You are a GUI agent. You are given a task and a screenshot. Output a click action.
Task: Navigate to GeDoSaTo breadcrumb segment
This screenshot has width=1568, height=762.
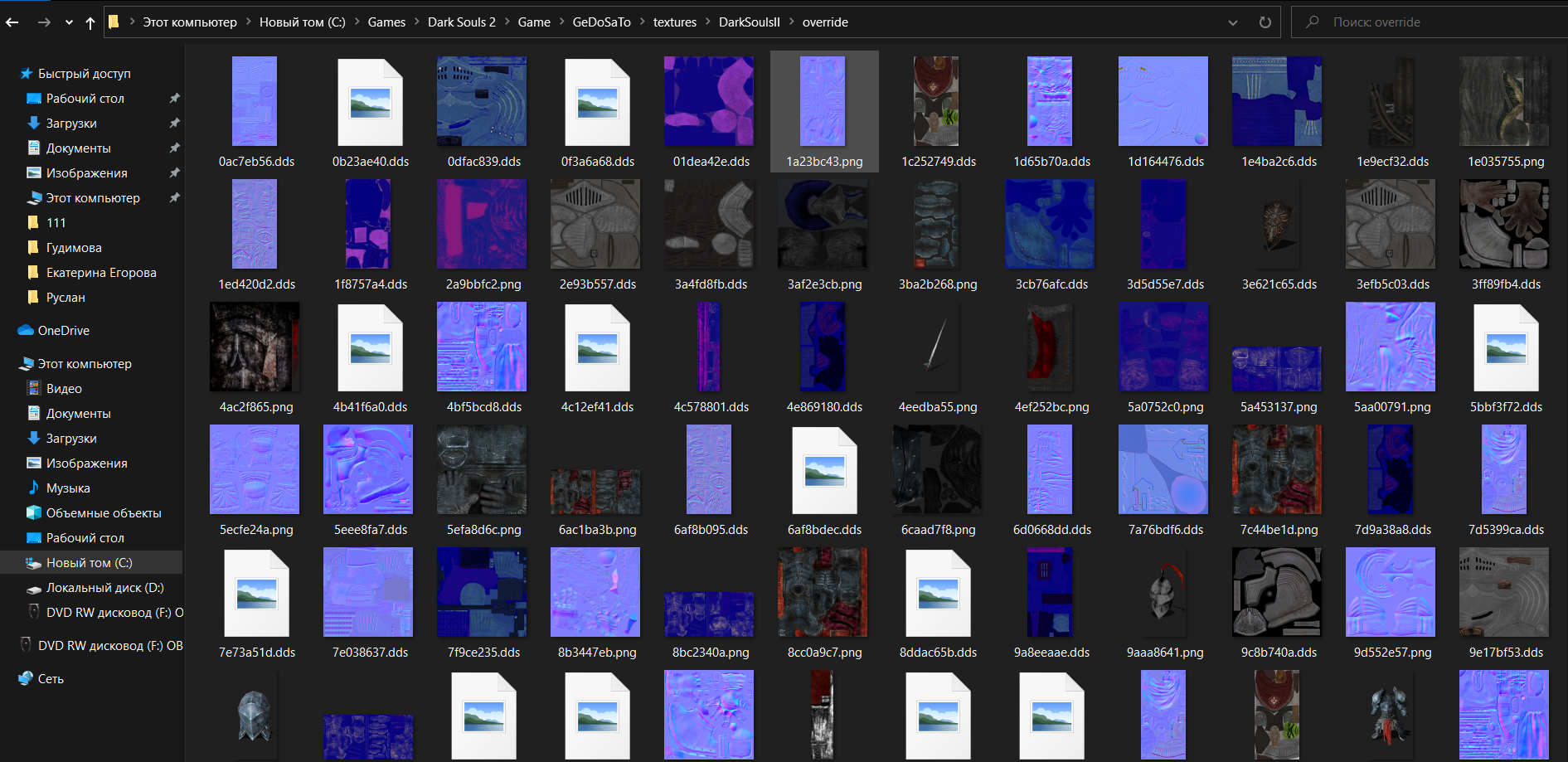[601, 22]
